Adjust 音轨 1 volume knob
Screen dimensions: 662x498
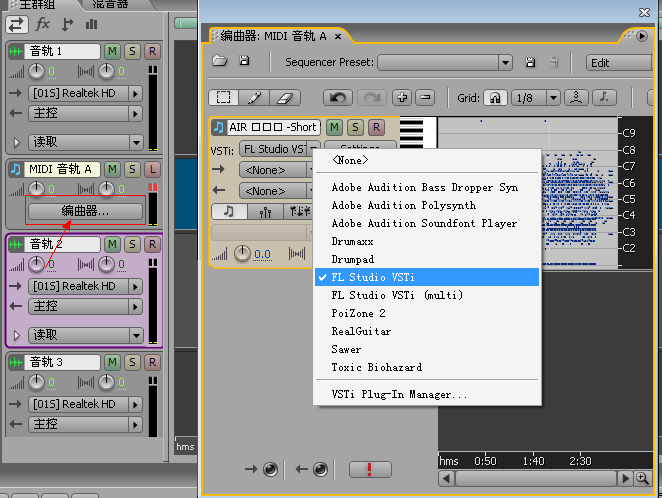click(x=36, y=71)
